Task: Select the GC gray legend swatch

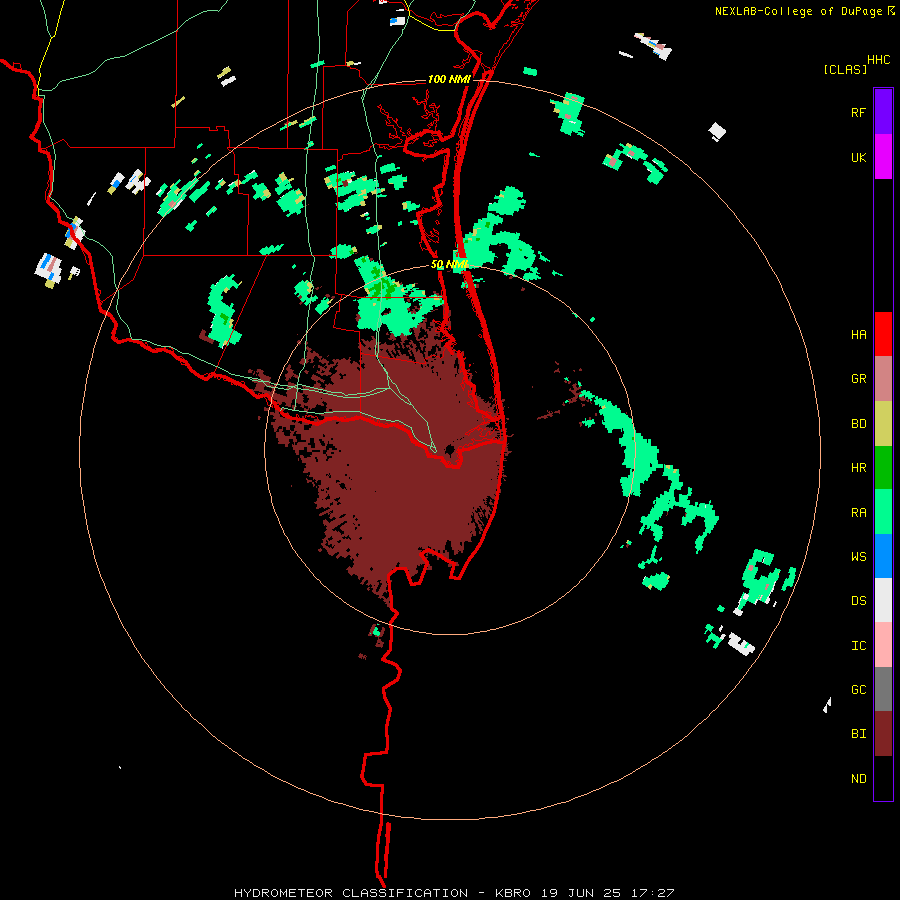Action: [883, 689]
